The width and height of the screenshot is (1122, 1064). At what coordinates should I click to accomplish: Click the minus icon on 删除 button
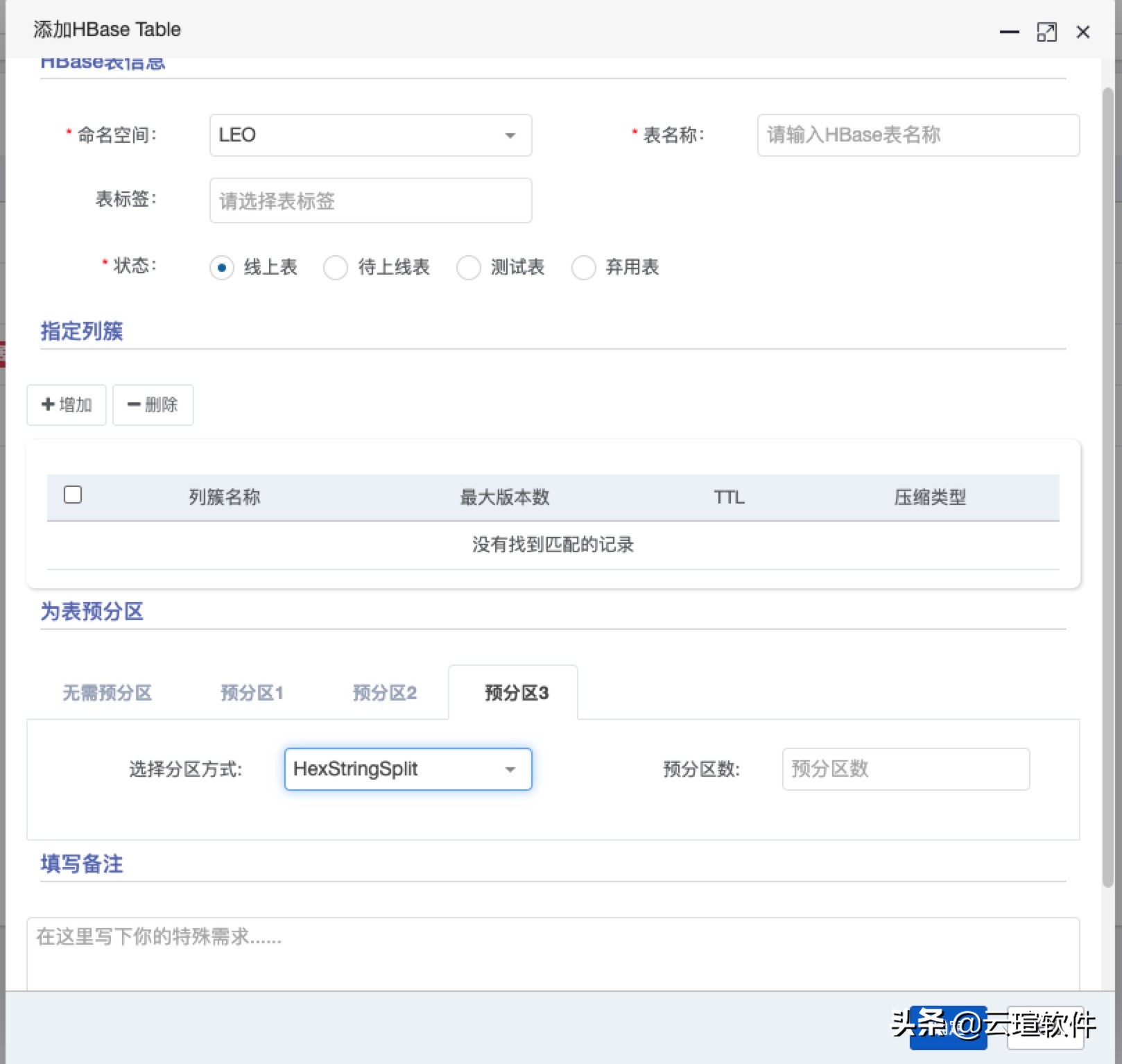(x=135, y=404)
